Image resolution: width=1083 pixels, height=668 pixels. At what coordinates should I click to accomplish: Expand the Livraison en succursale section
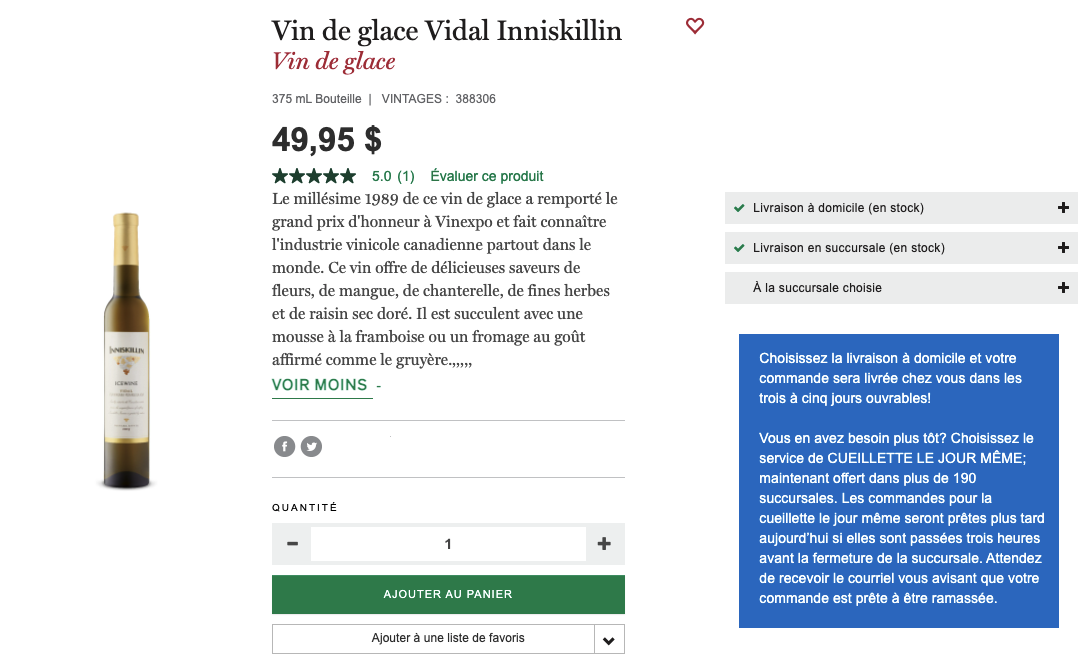[1063, 247]
